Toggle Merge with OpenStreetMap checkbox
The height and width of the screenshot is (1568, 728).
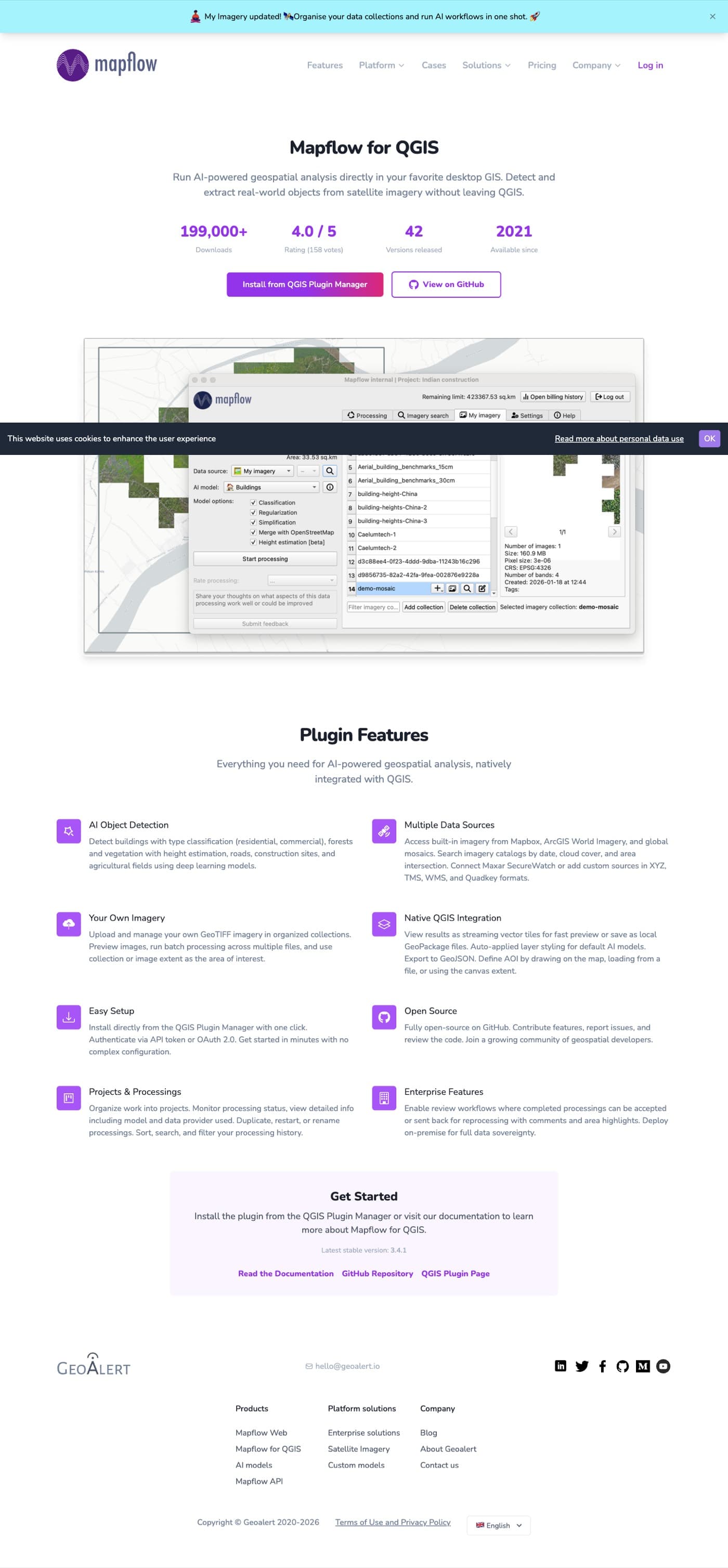click(x=253, y=532)
